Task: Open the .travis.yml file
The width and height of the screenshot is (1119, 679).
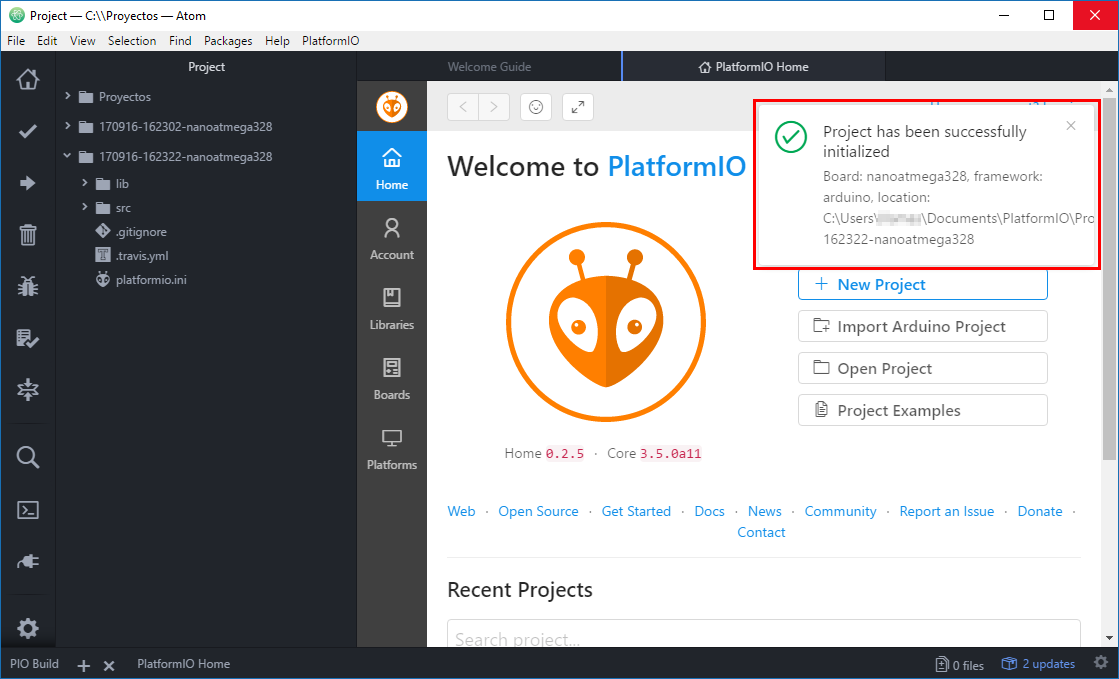Action: tap(142, 256)
